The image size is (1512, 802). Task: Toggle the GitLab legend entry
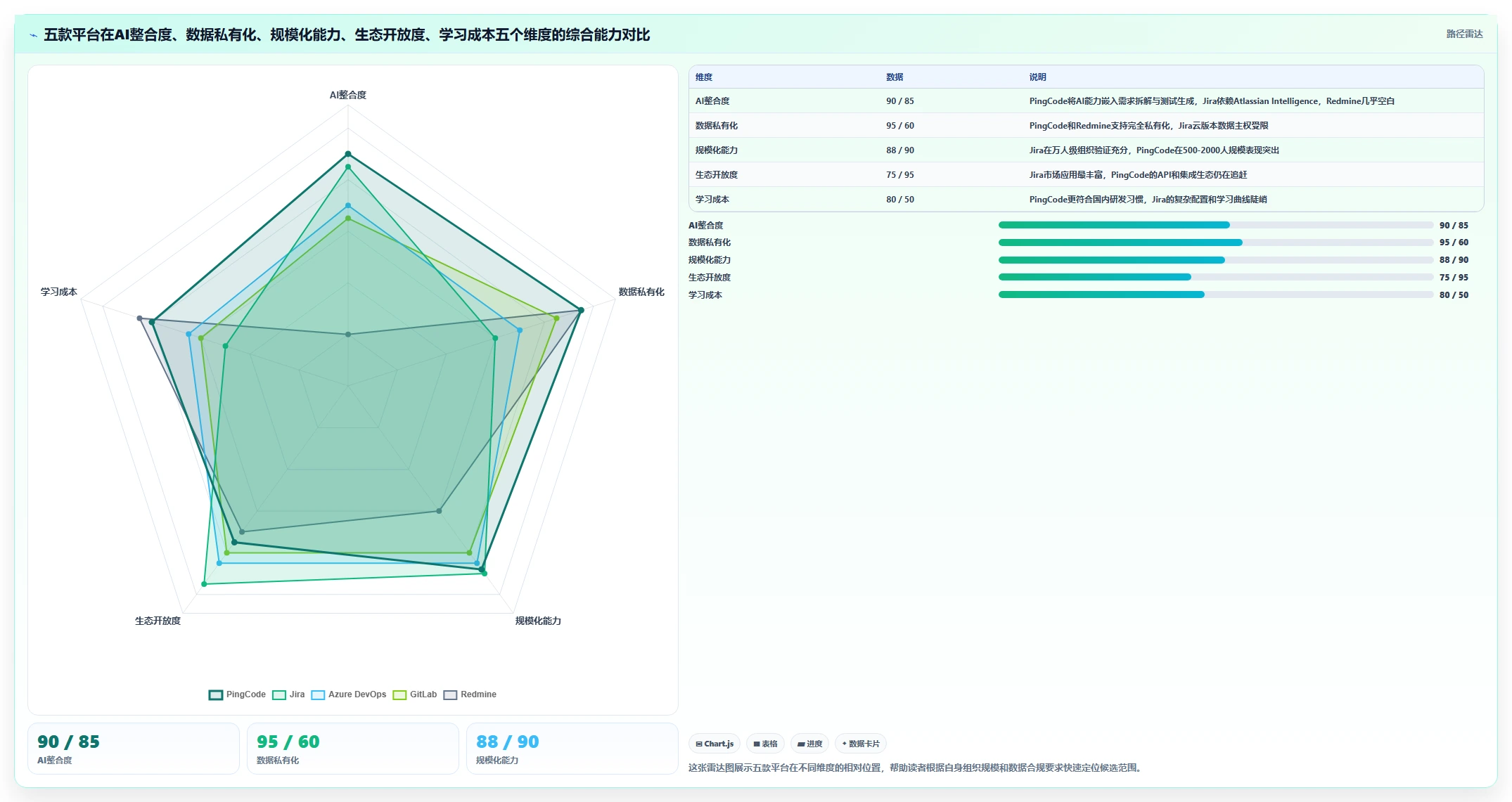[x=415, y=694]
